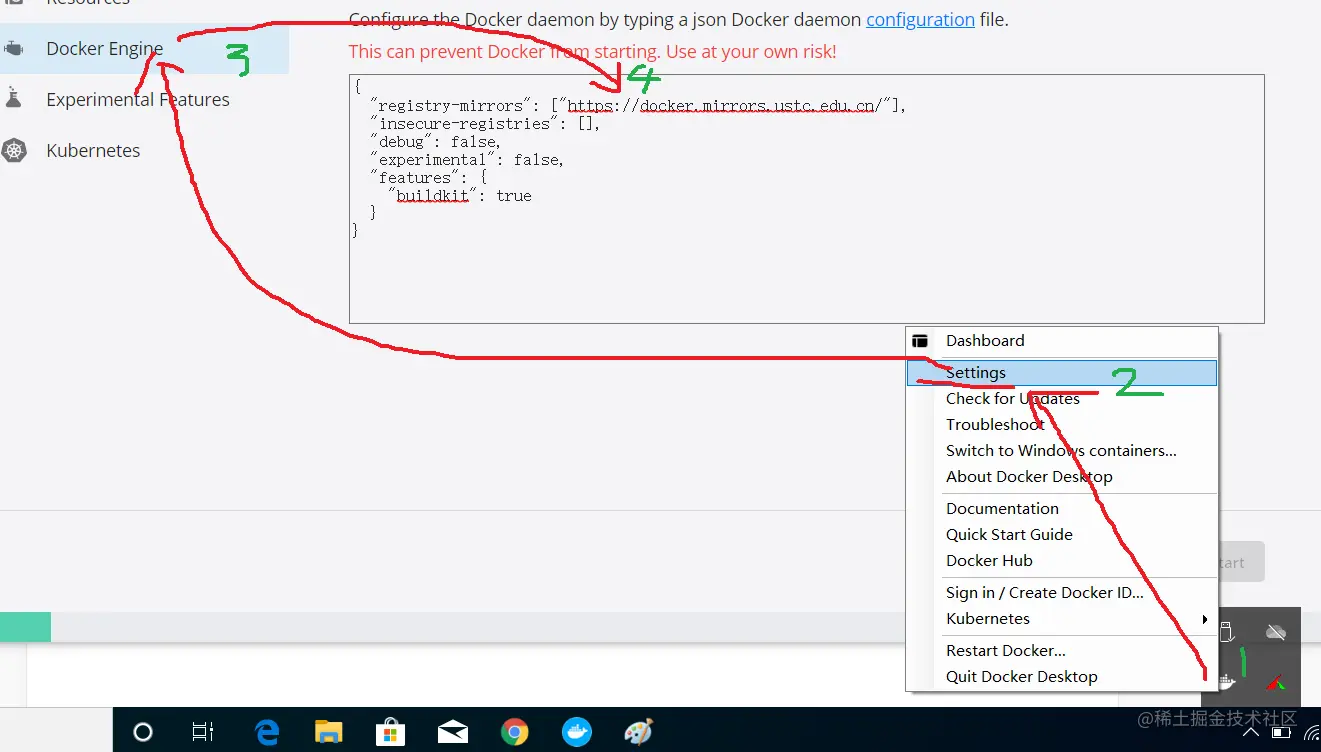Follow the configuration hyperlink
1321x752 pixels.
pyautogui.click(x=920, y=19)
